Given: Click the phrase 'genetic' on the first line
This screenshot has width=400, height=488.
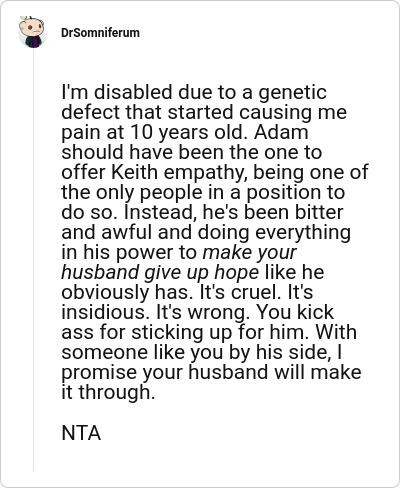Looking at the screenshot, I should (x=293, y=92).
